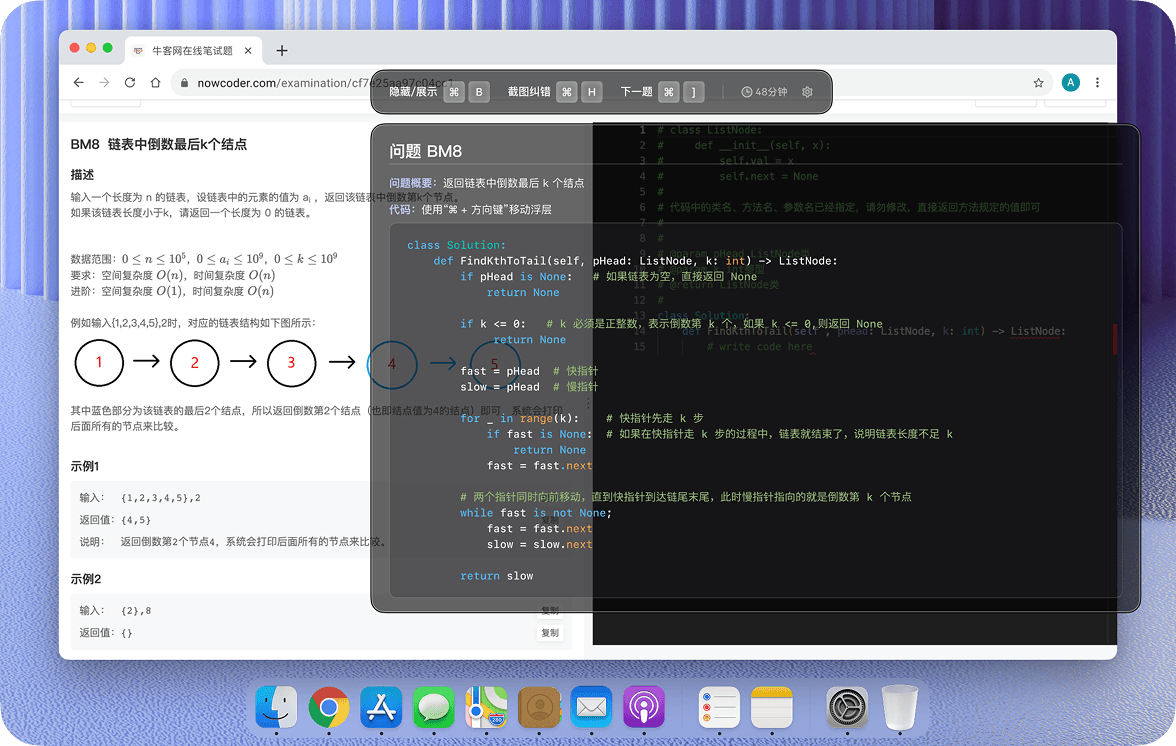This screenshot has width=1176, height=746.
Task: Open the overlay settings gear icon
Action: 807,92
